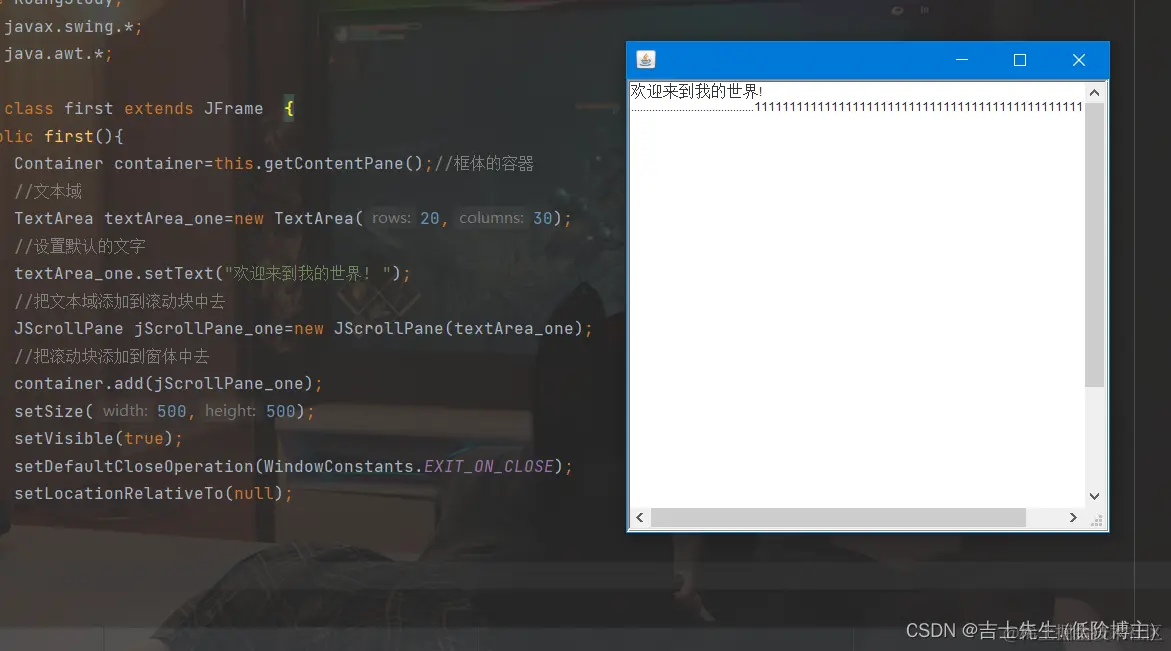Click the text '欢迎来到我的世界!' in text area
Image resolution: width=1171 pixels, height=651 pixels.
click(x=696, y=91)
